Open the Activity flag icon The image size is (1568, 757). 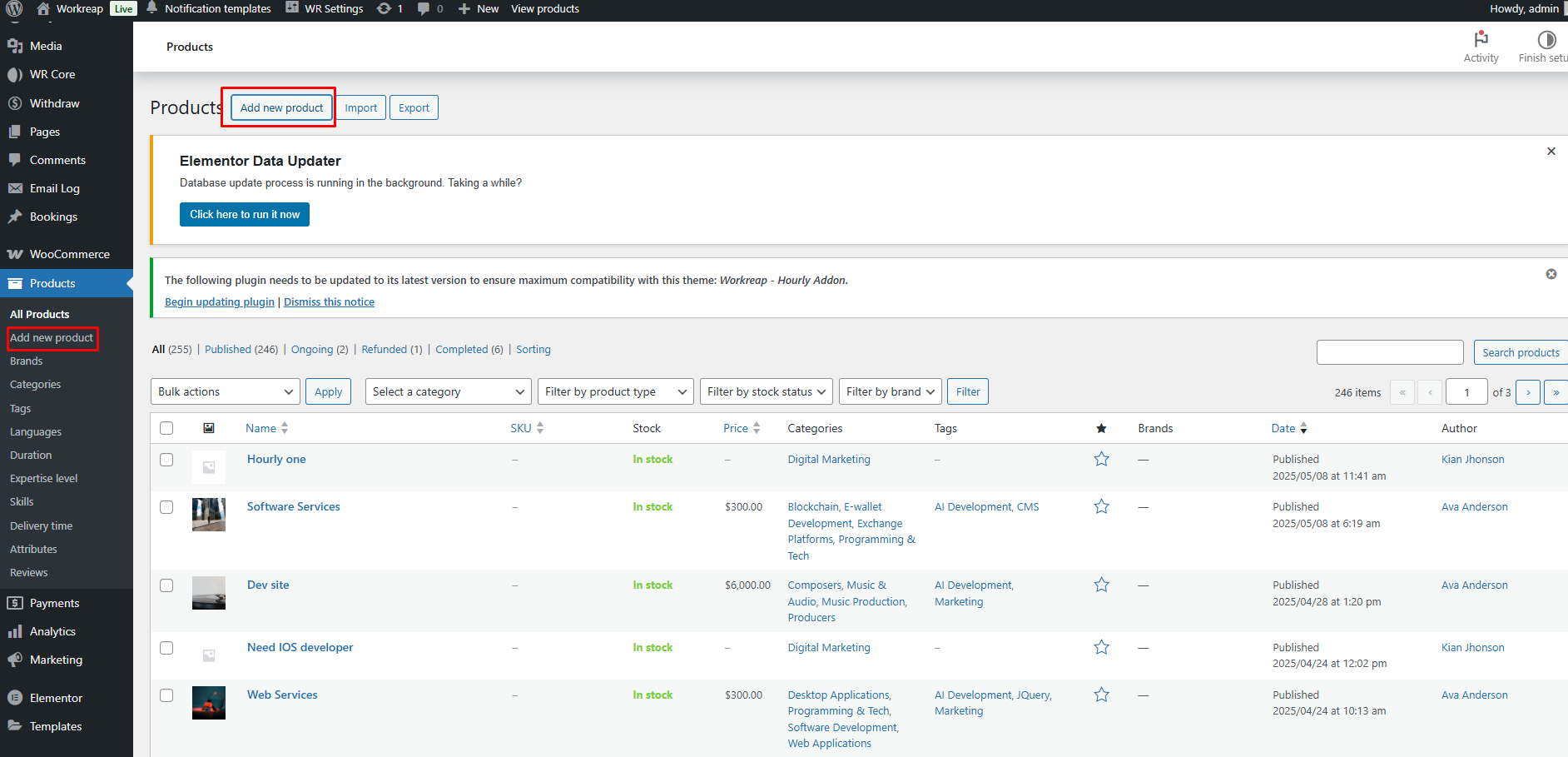(1481, 39)
